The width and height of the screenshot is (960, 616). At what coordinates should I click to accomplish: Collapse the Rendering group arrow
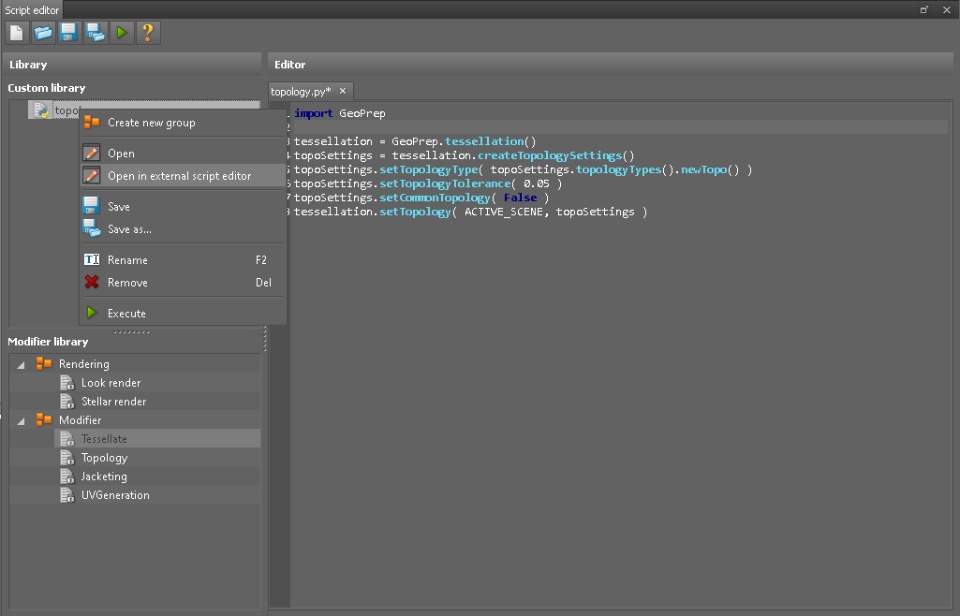(x=21, y=365)
